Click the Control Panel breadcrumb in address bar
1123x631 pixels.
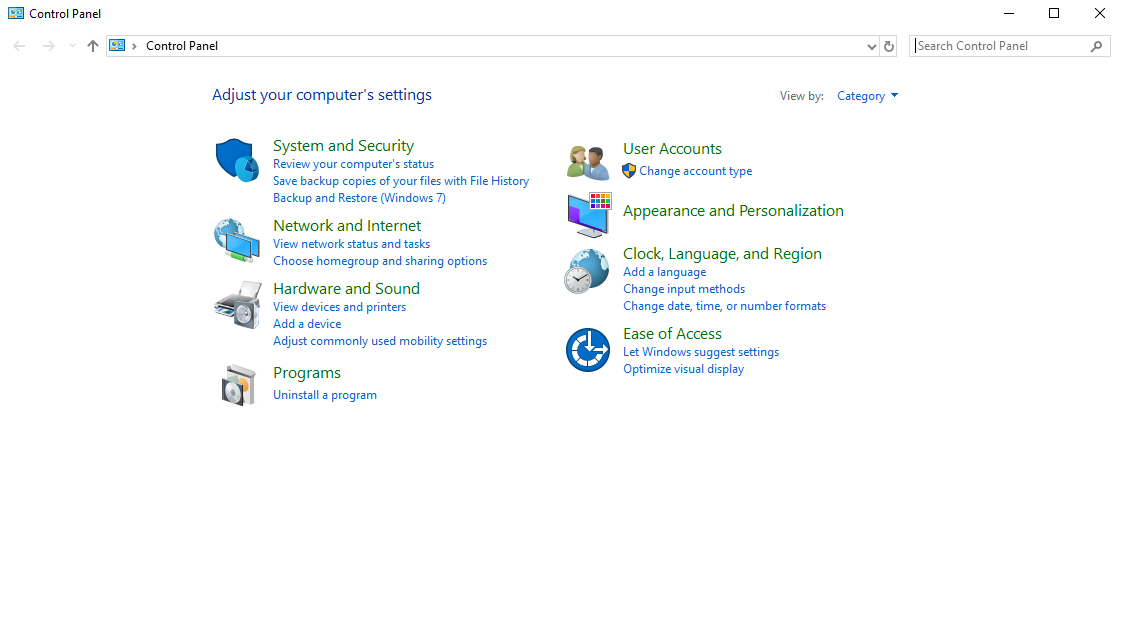point(182,46)
